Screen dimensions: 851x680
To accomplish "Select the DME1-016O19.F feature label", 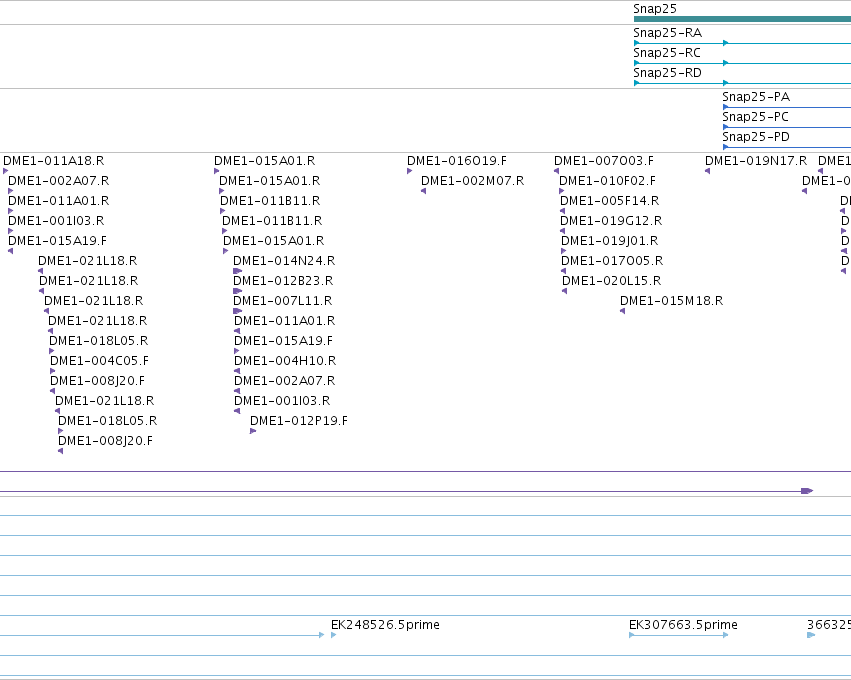I will tap(456, 161).
